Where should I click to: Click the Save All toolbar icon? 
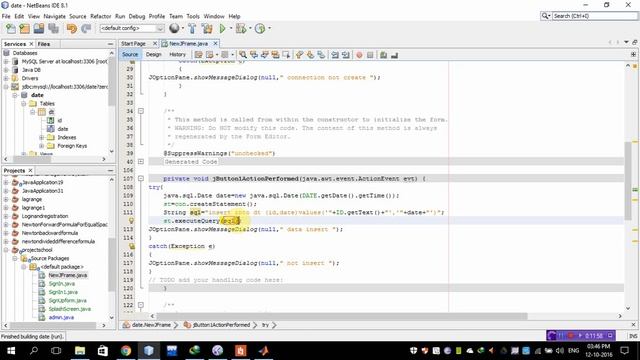point(53,28)
